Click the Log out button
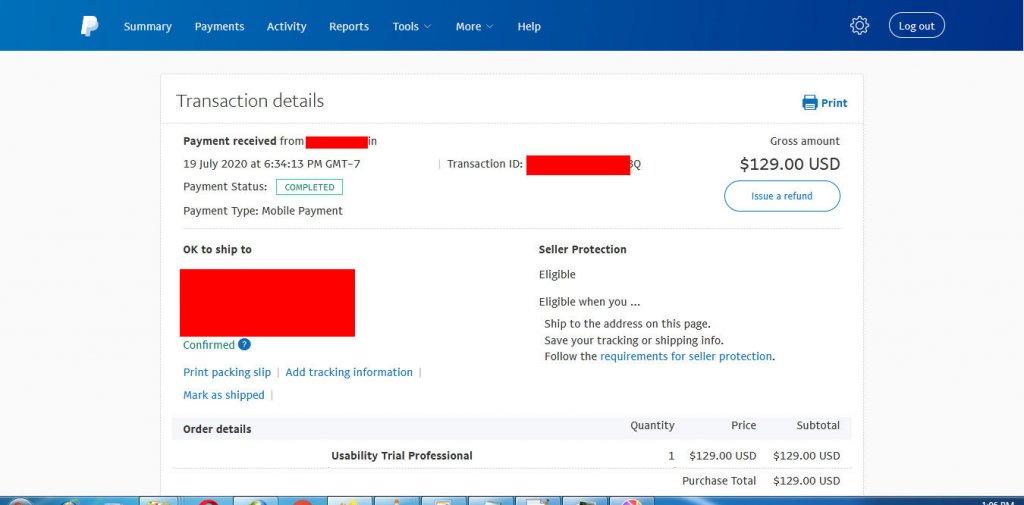The height and width of the screenshot is (505, 1024). click(916, 25)
